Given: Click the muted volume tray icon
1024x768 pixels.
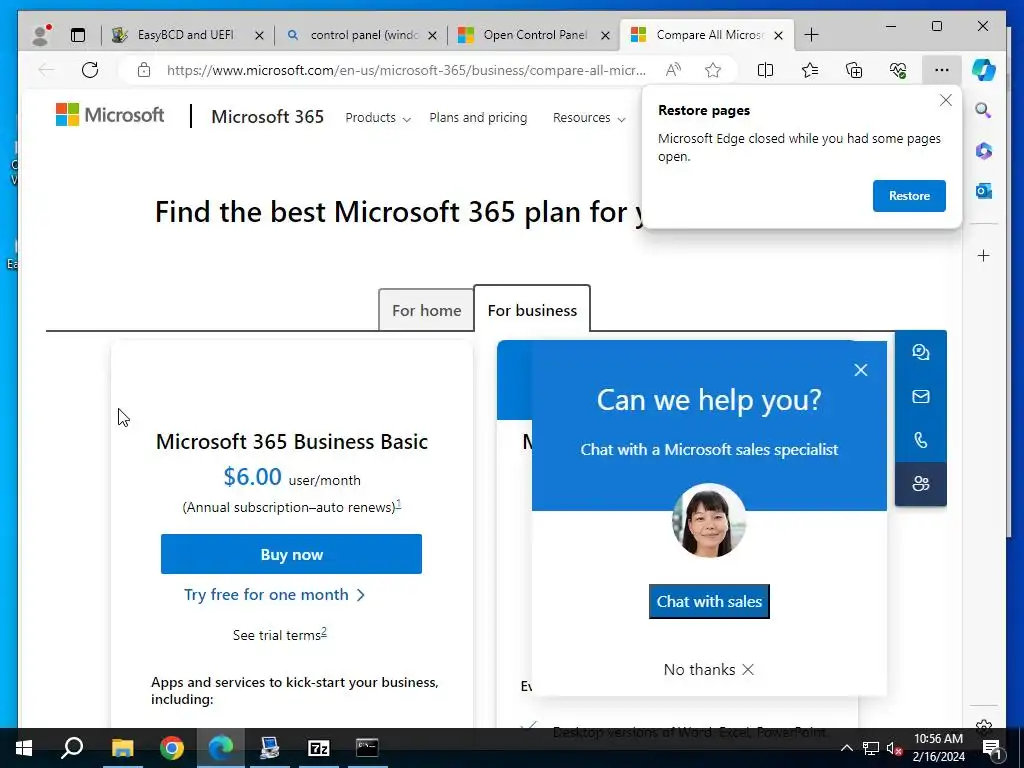Looking at the screenshot, I should [x=893, y=748].
